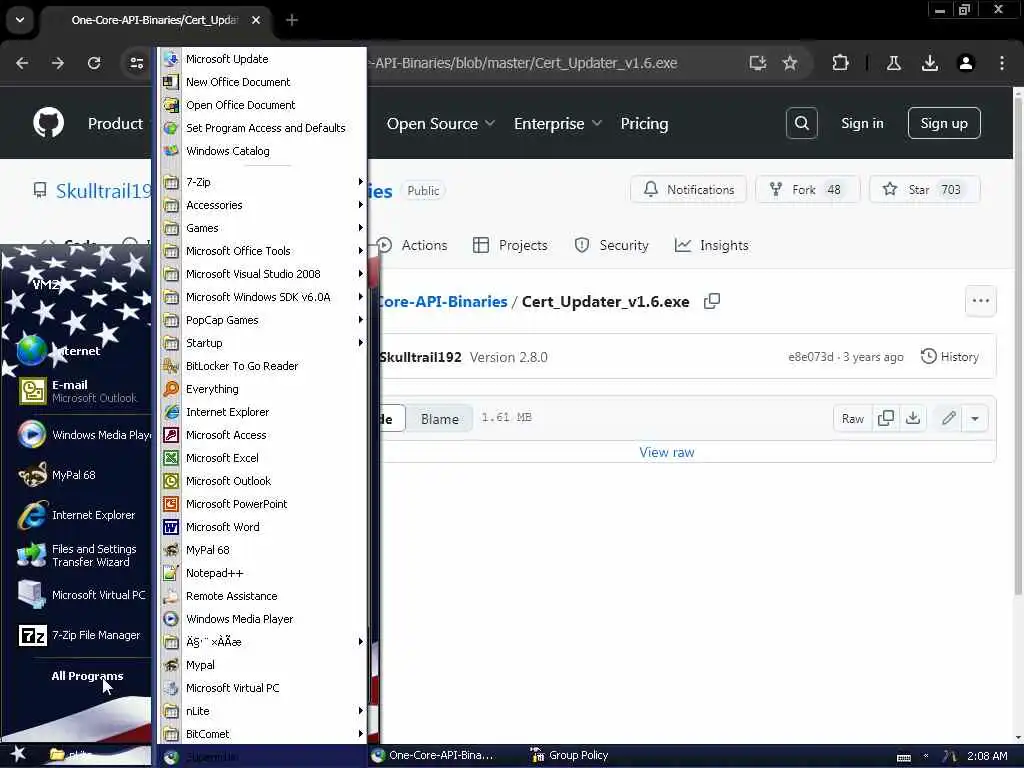Image resolution: width=1024 pixels, height=768 pixels.
Task: Open the edit options dropdown arrow
Action: tap(974, 419)
